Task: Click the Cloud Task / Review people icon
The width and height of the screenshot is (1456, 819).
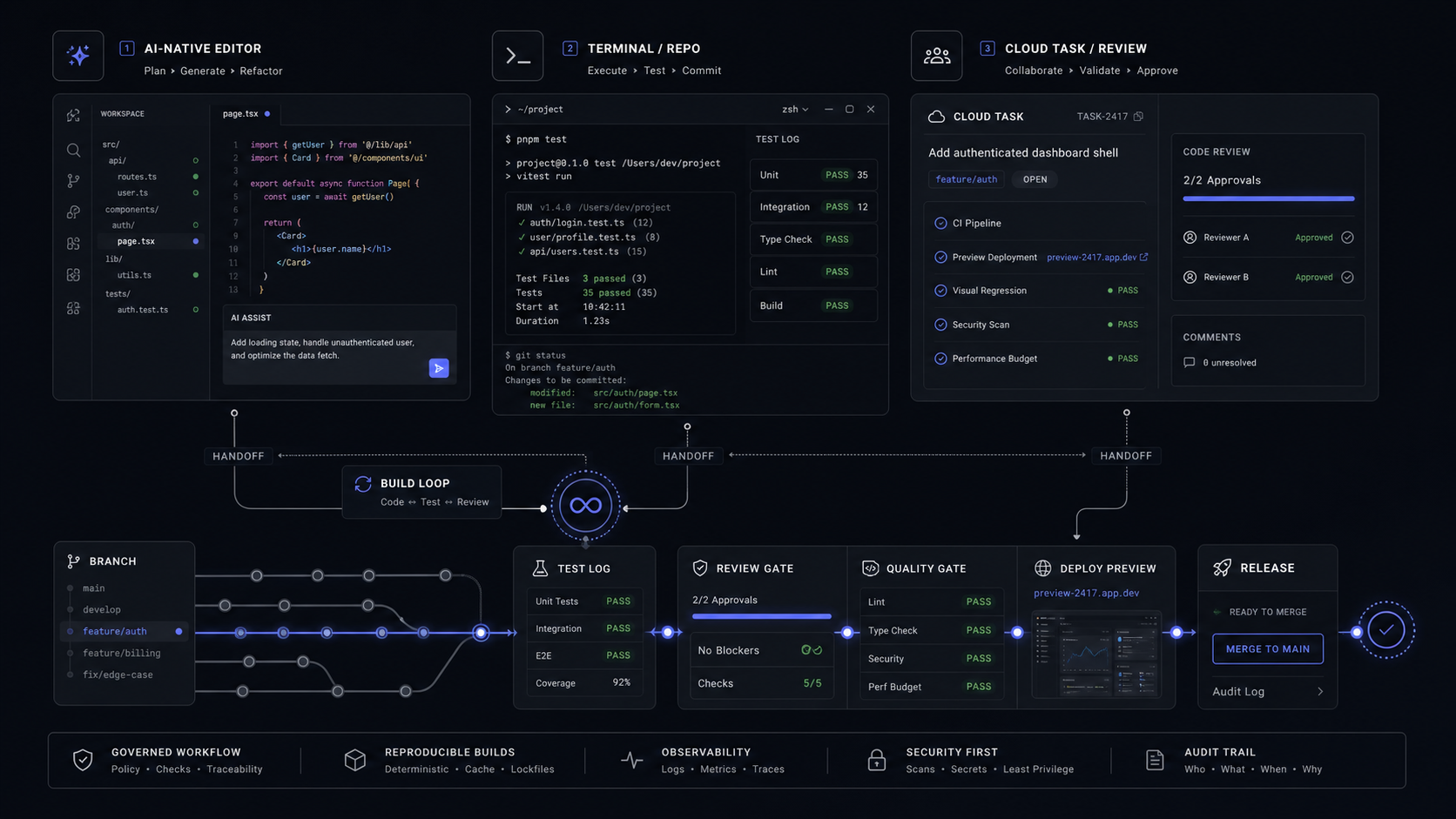Action: pyautogui.click(x=937, y=56)
